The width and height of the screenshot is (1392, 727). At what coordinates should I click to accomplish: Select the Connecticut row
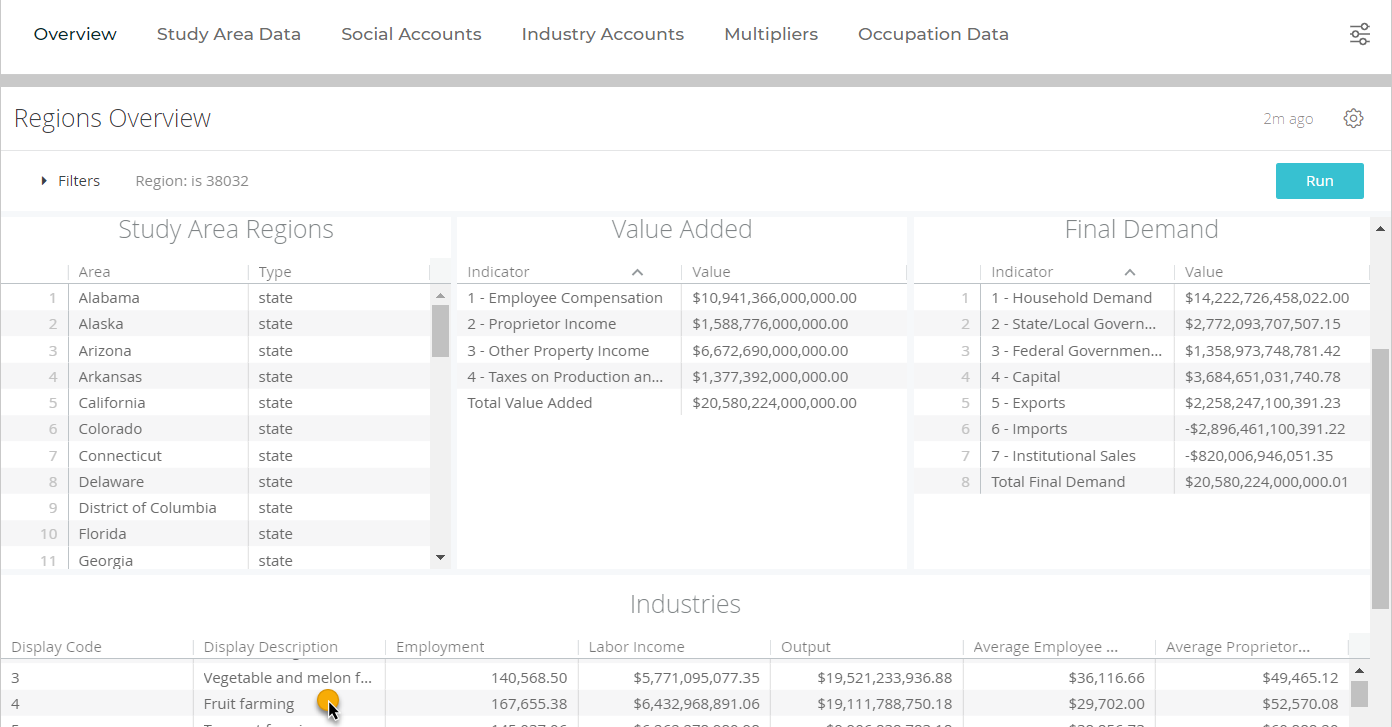click(x=215, y=456)
